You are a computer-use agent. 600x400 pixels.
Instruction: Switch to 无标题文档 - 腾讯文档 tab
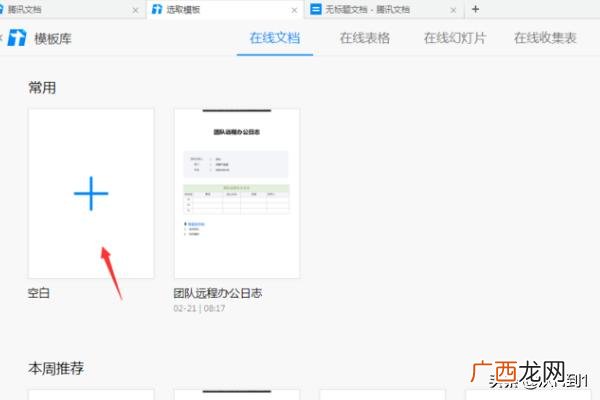[384, 10]
